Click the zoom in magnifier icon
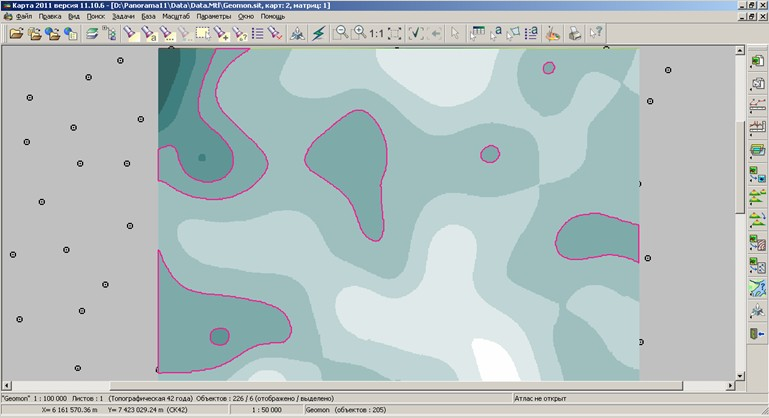 click(x=359, y=33)
